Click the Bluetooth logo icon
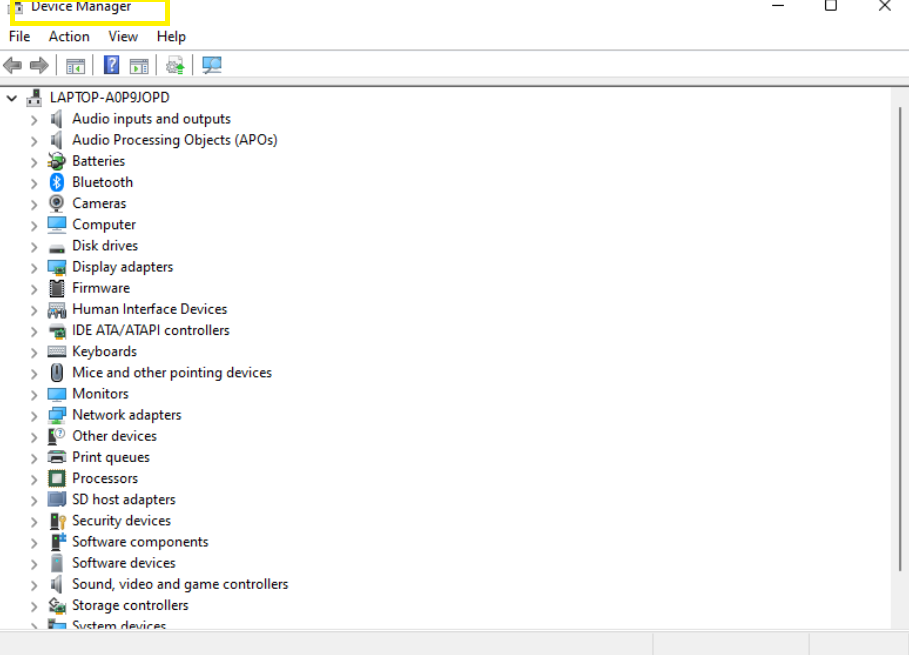Screen dimensions: 909x655 click(56, 182)
